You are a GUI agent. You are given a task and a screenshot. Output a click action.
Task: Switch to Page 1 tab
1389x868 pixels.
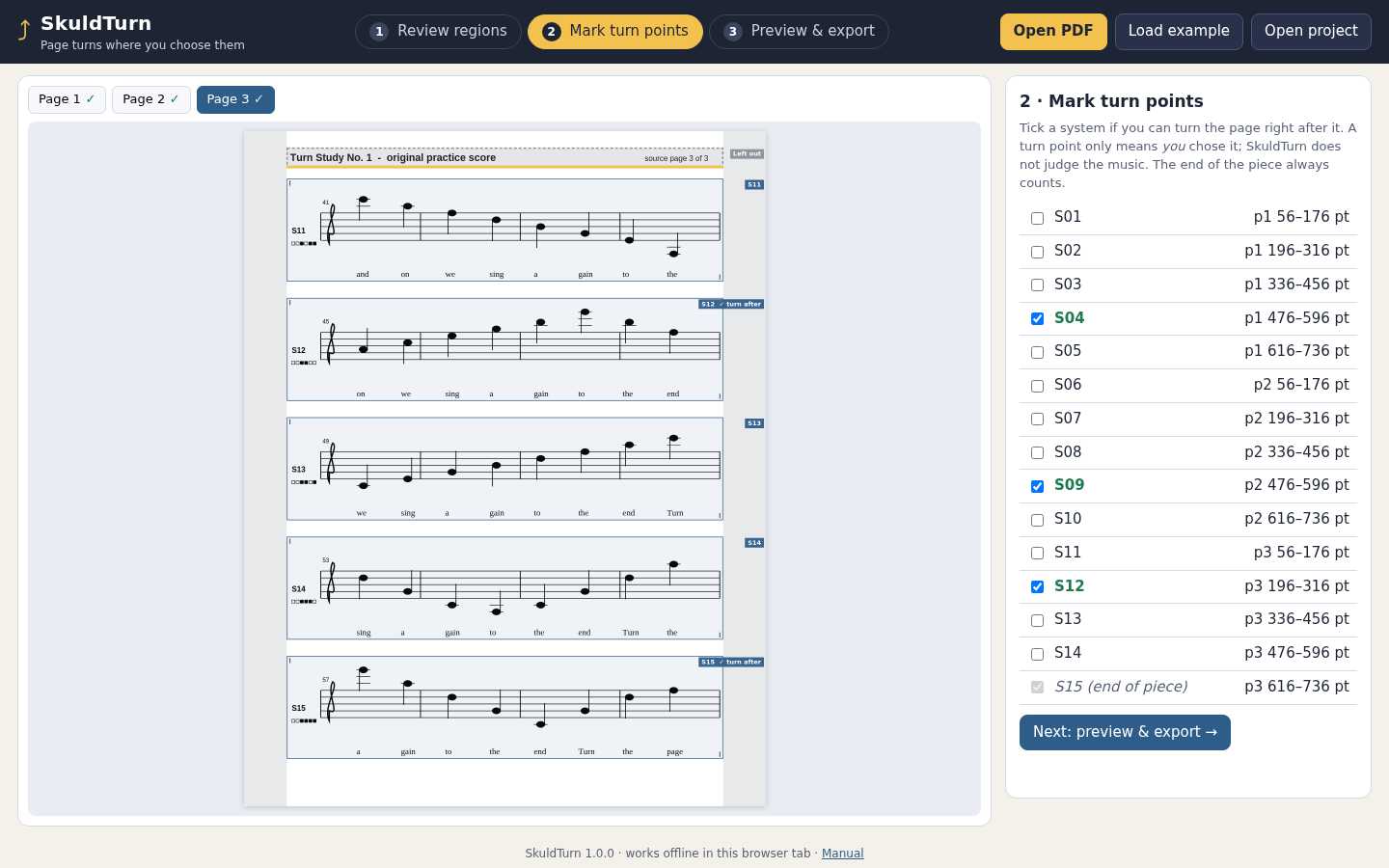point(67,99)
